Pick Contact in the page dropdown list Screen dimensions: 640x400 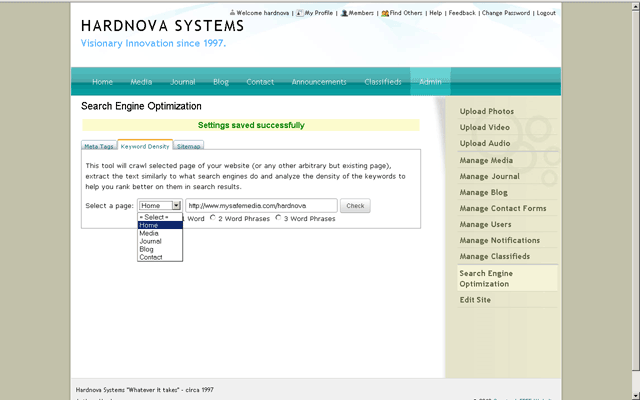point(151,257)
